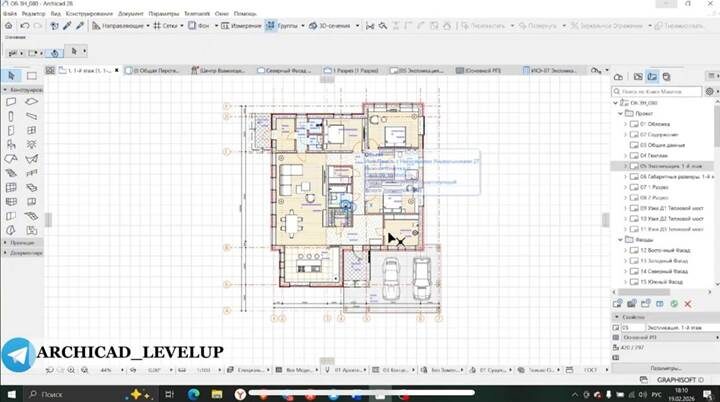720x402 pixels.
Task: Expand the 01 Обложка layout row
Action: (x=625, y=124)
